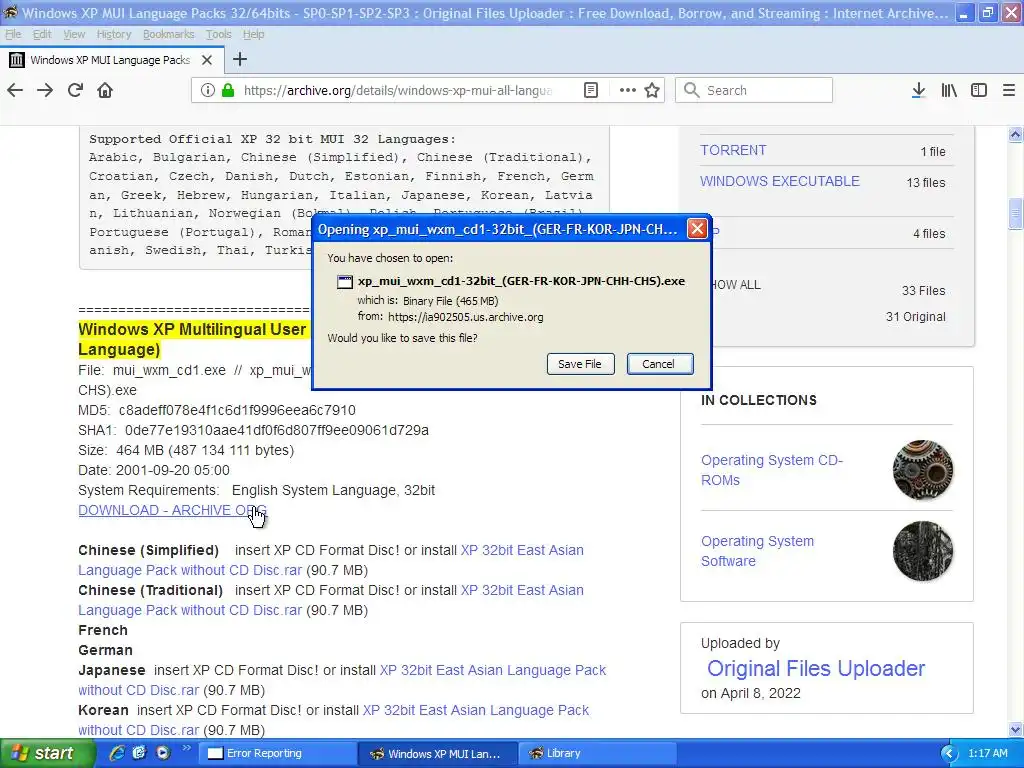
Task: Toggle reader view icon
Action: click(590, 90)
